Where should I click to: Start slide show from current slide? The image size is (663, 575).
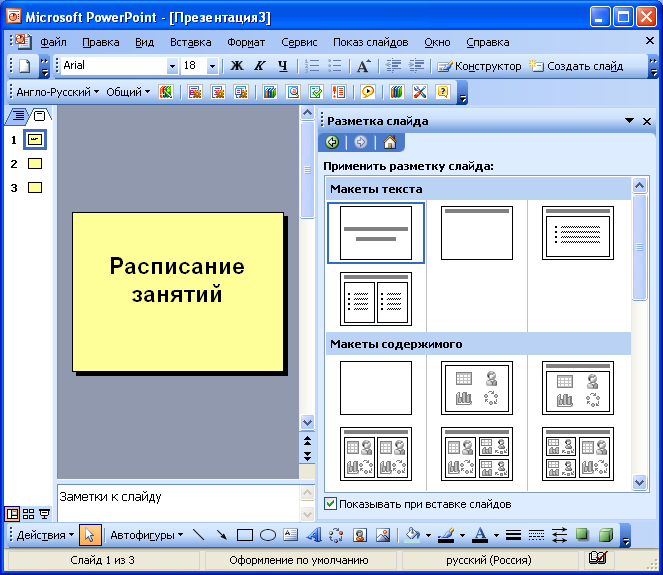tap(44, 514)
